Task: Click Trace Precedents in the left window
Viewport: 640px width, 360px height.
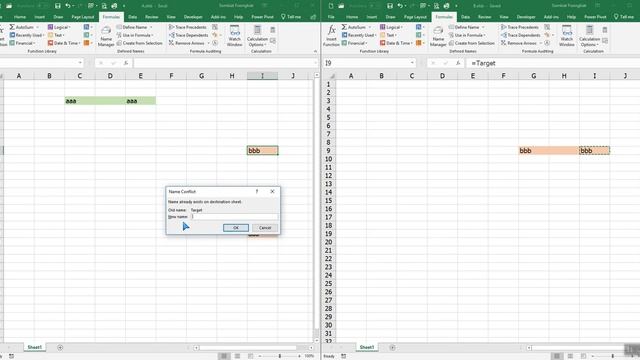Action: pos(188,27)
